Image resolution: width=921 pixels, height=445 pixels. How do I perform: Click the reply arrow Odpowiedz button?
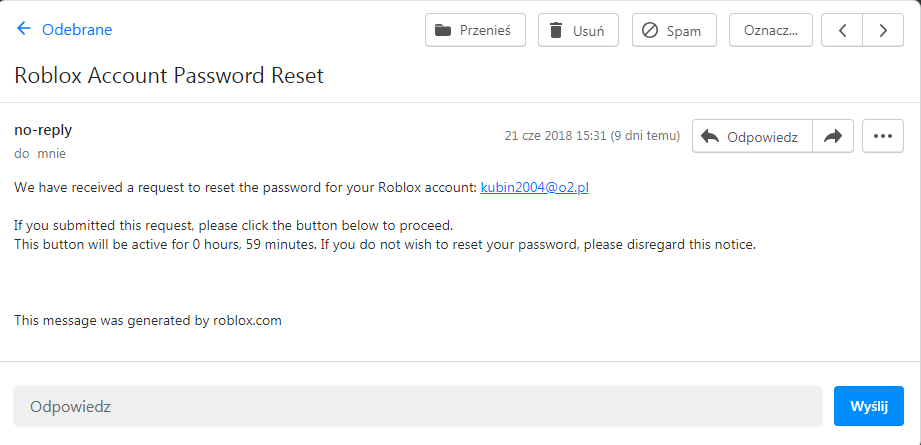(752, 137)
